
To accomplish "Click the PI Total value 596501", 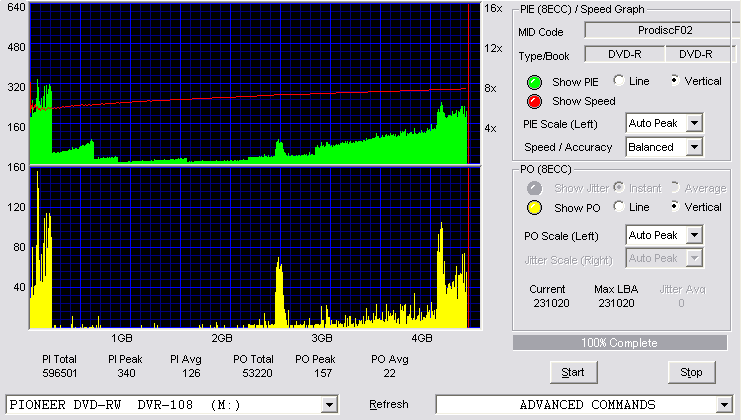I will tap(60, 373).
